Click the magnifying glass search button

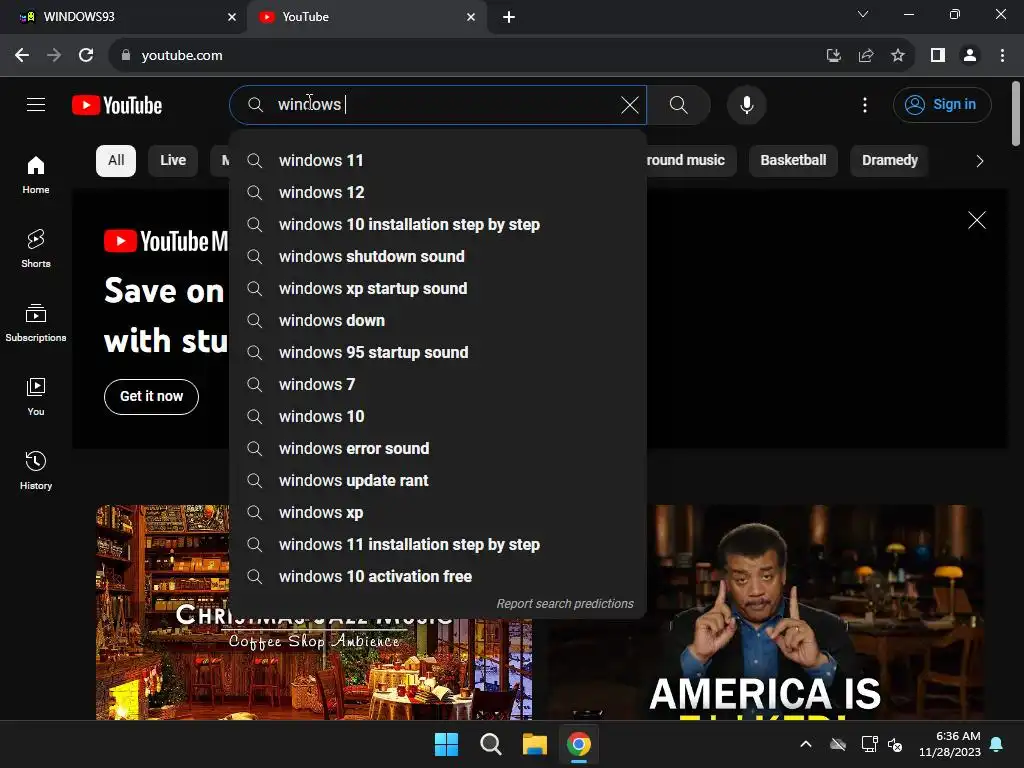[679, 104]
